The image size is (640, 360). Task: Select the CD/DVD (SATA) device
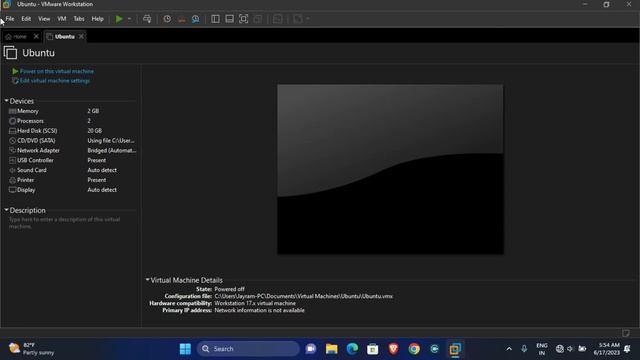(x=72, y=140)
